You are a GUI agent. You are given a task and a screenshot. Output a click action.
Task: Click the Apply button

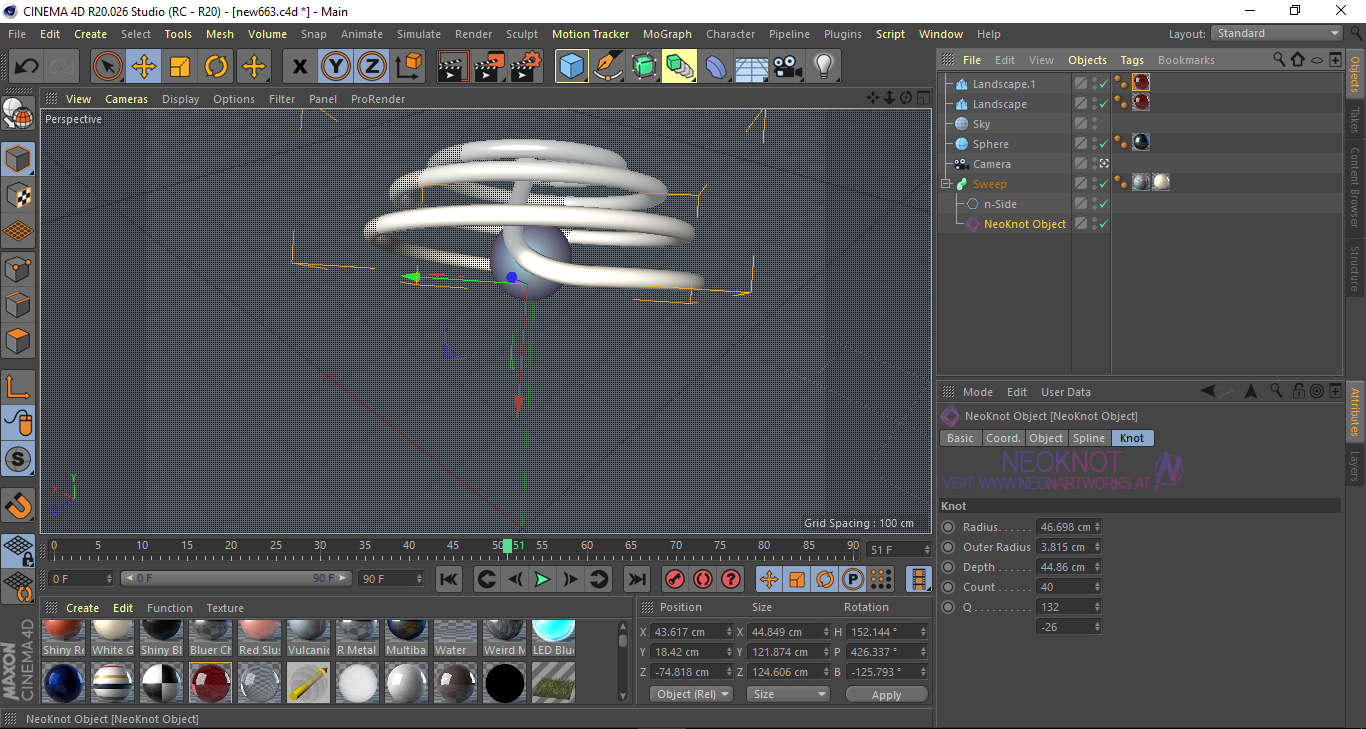tap(886, 694)
